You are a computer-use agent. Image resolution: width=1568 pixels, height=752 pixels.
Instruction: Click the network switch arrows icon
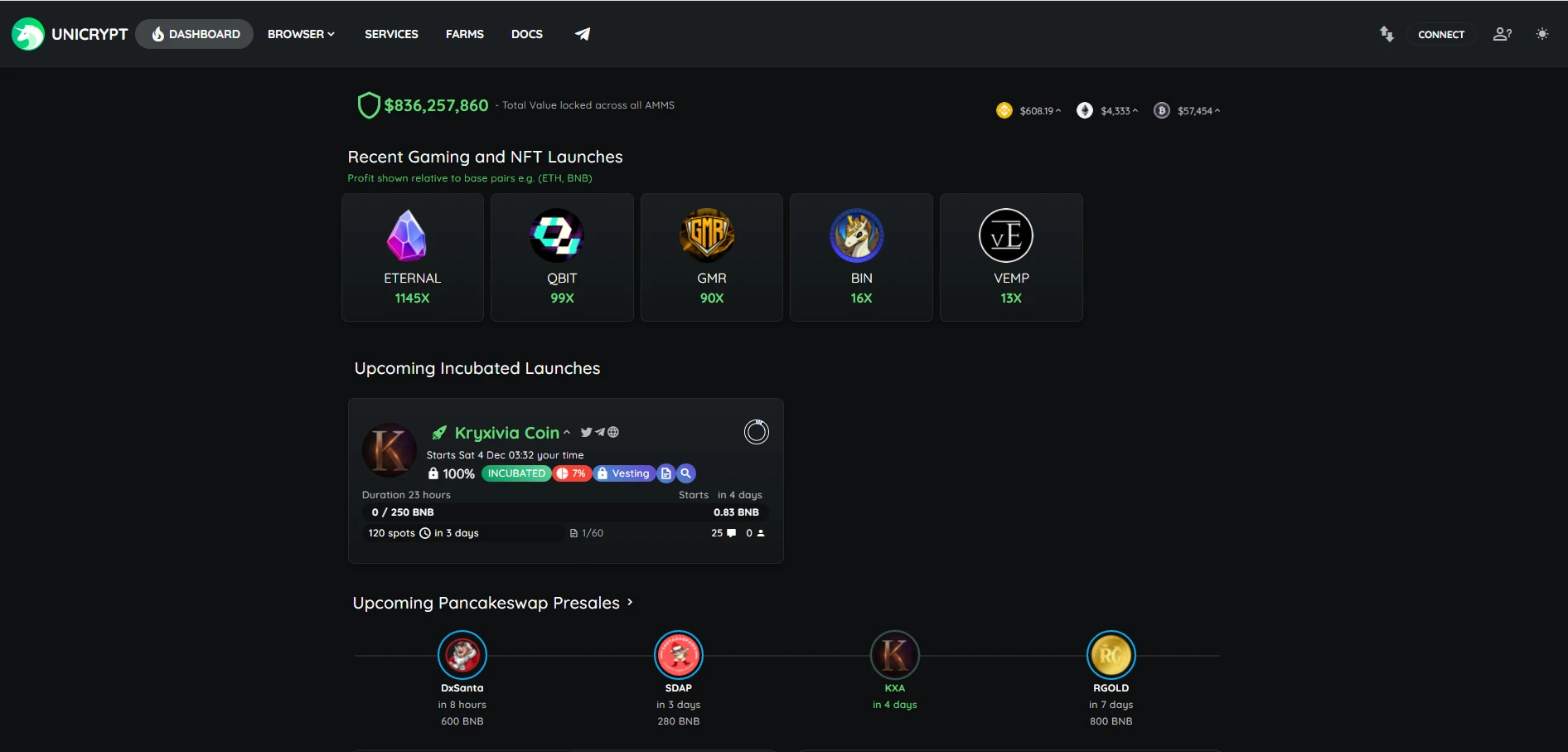click(x=1387, y=34)
